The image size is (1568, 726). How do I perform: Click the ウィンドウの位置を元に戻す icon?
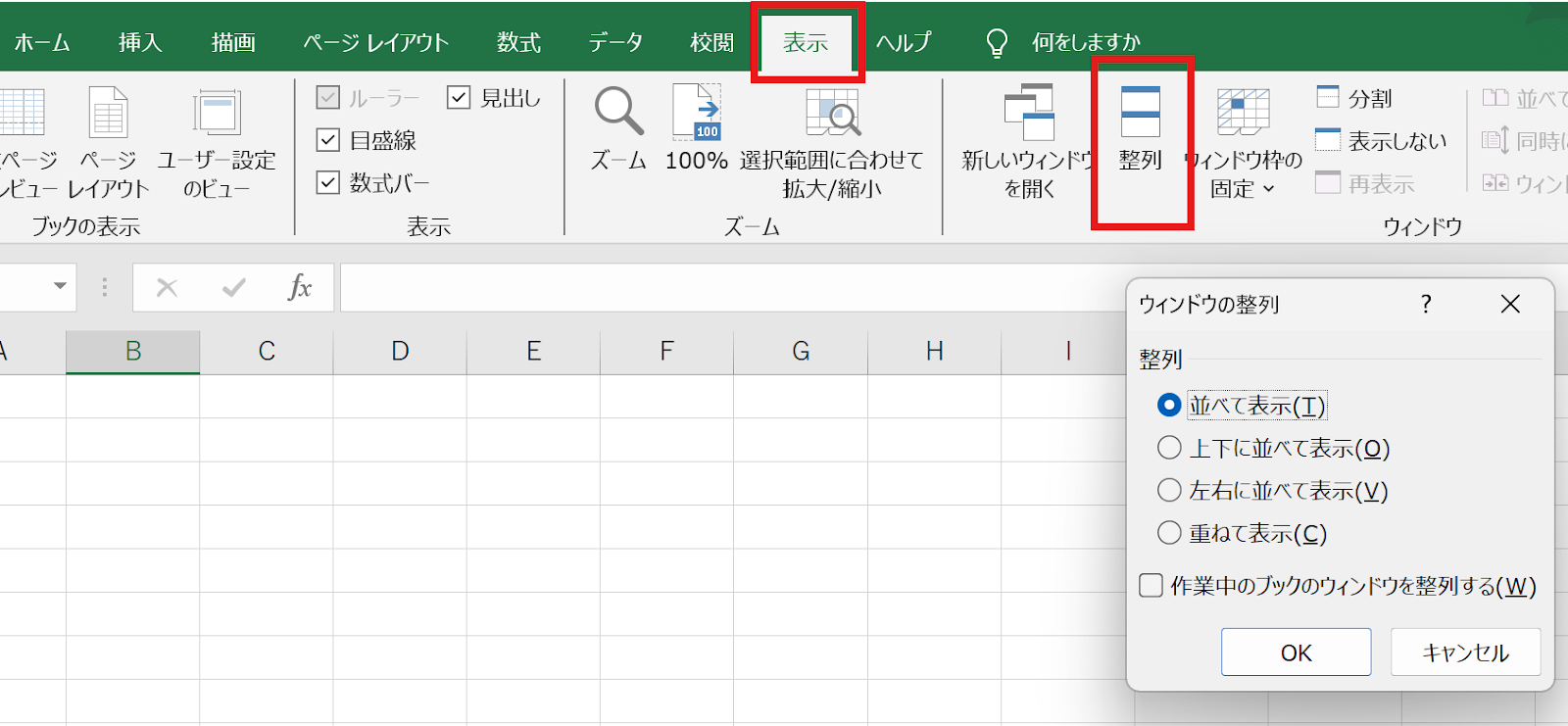pyautogui.click(x=1494, y=182)
